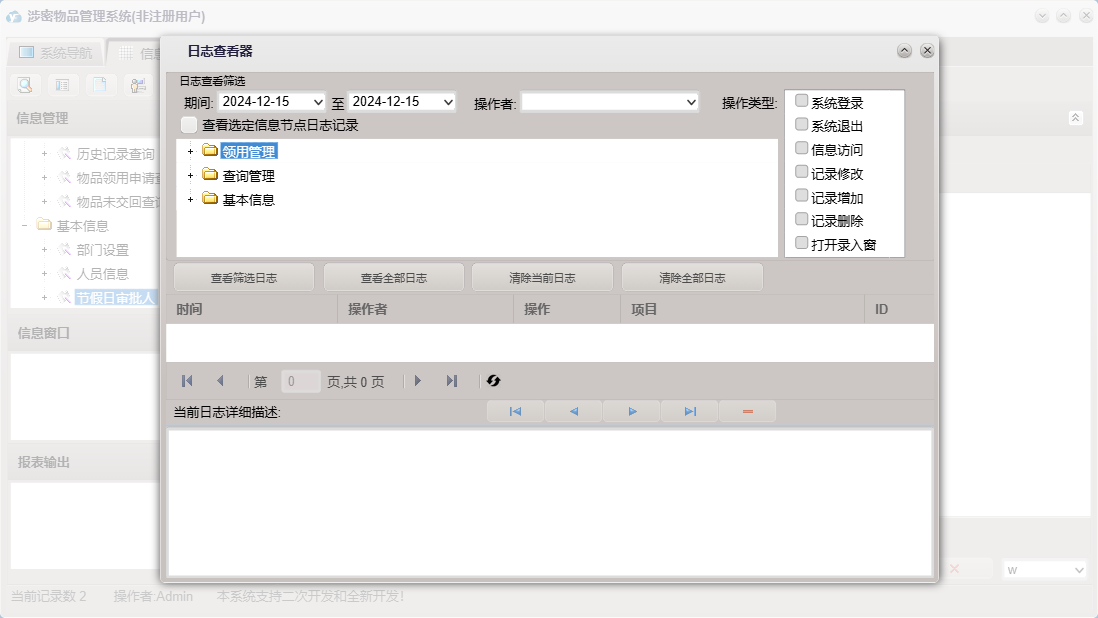1098x618 pixels.
Task: Click 基本信息 folder icon in navigation panel
Action: (x=44, y=225)
